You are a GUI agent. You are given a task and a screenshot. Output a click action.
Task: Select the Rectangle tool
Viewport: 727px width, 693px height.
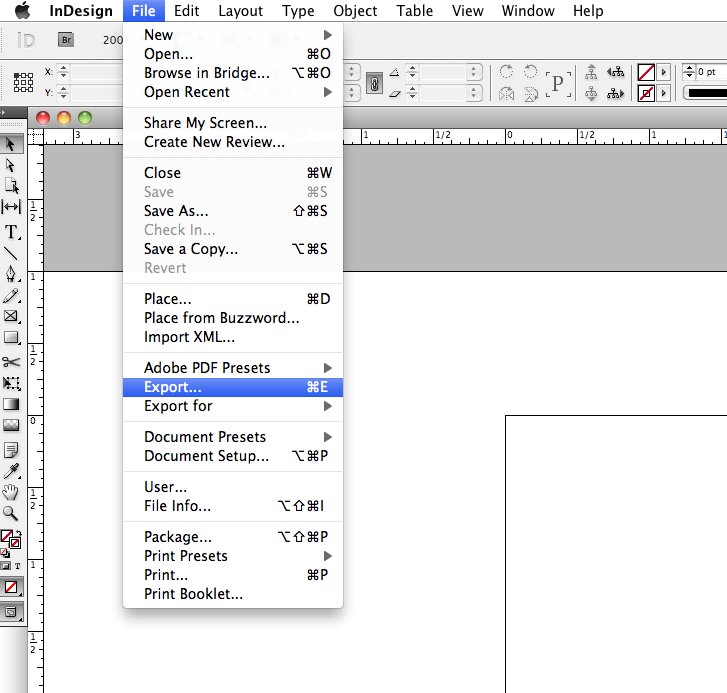11,338
